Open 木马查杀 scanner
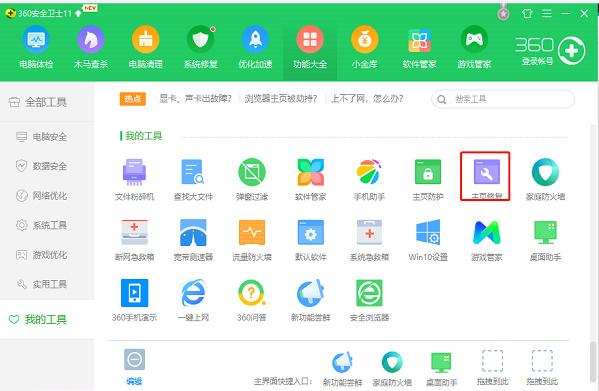Image resolution: width=599 pixels, height=391 pixels. [x=91, y=47]
